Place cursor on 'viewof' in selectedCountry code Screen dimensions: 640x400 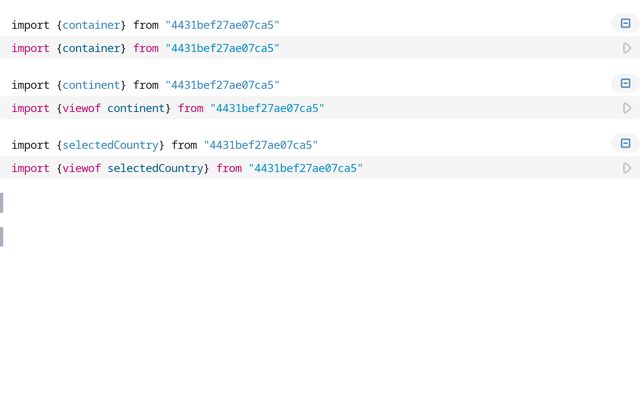(x=81, y=168)
